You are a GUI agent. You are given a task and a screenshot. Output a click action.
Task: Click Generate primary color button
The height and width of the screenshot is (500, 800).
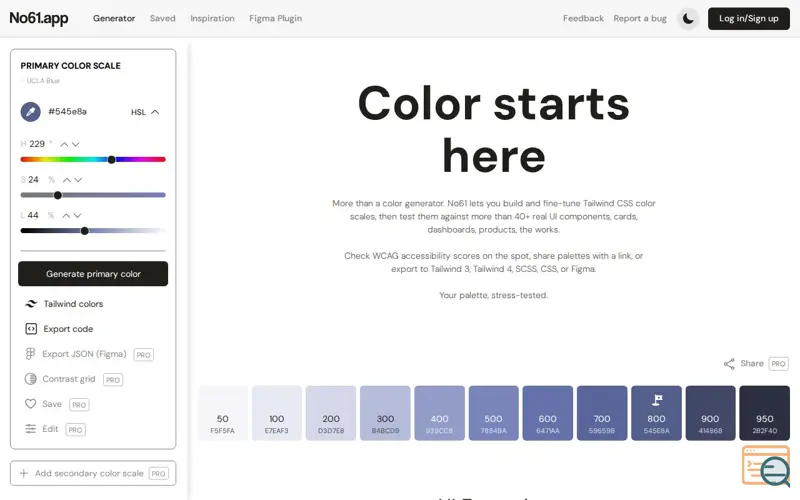pos(93,273)
